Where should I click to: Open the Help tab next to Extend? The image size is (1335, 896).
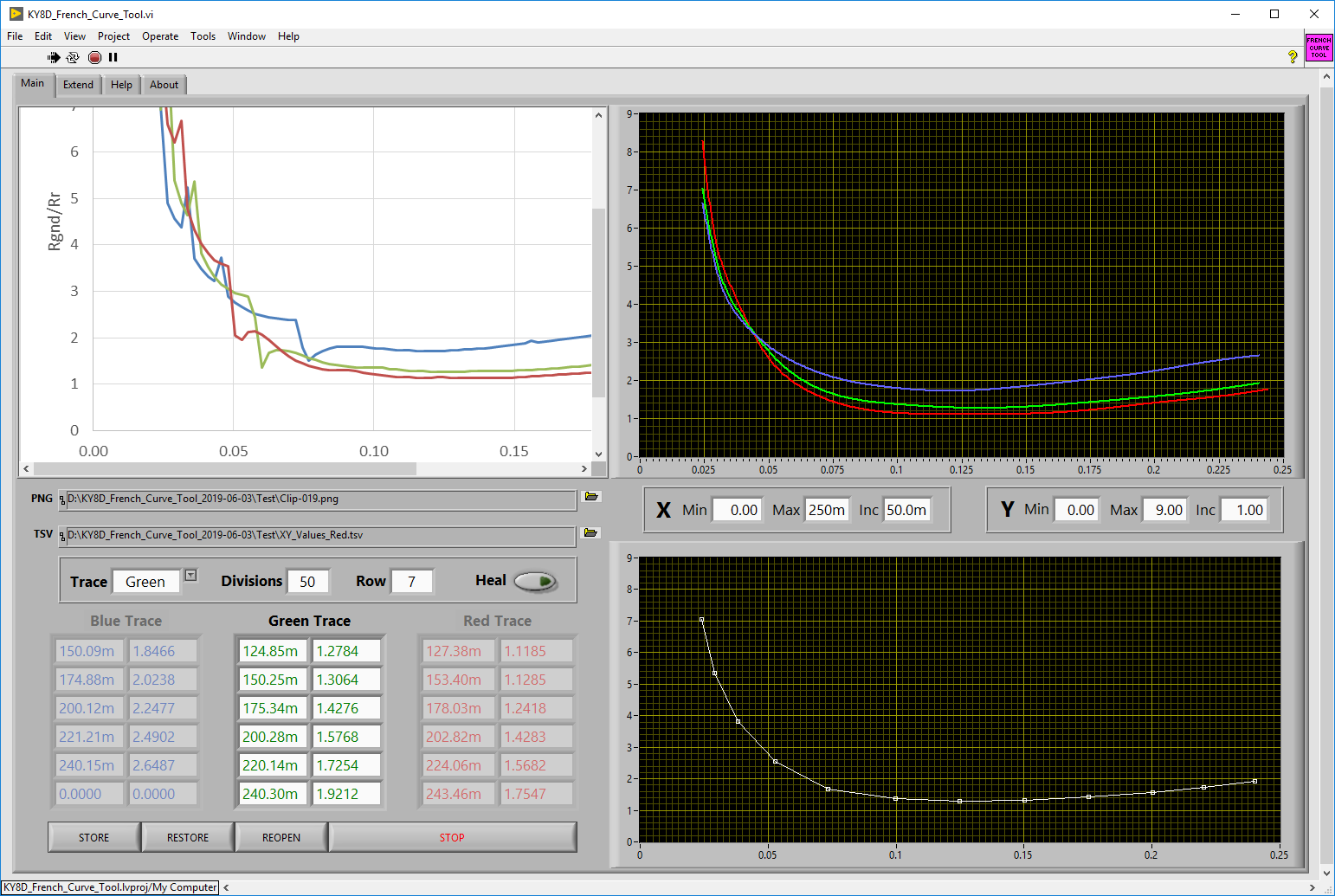(x=121, y=85)
